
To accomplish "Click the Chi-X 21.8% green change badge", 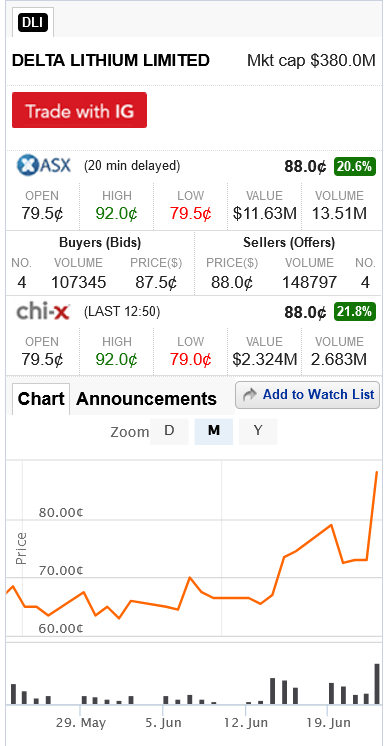I will tap(355, 312).
